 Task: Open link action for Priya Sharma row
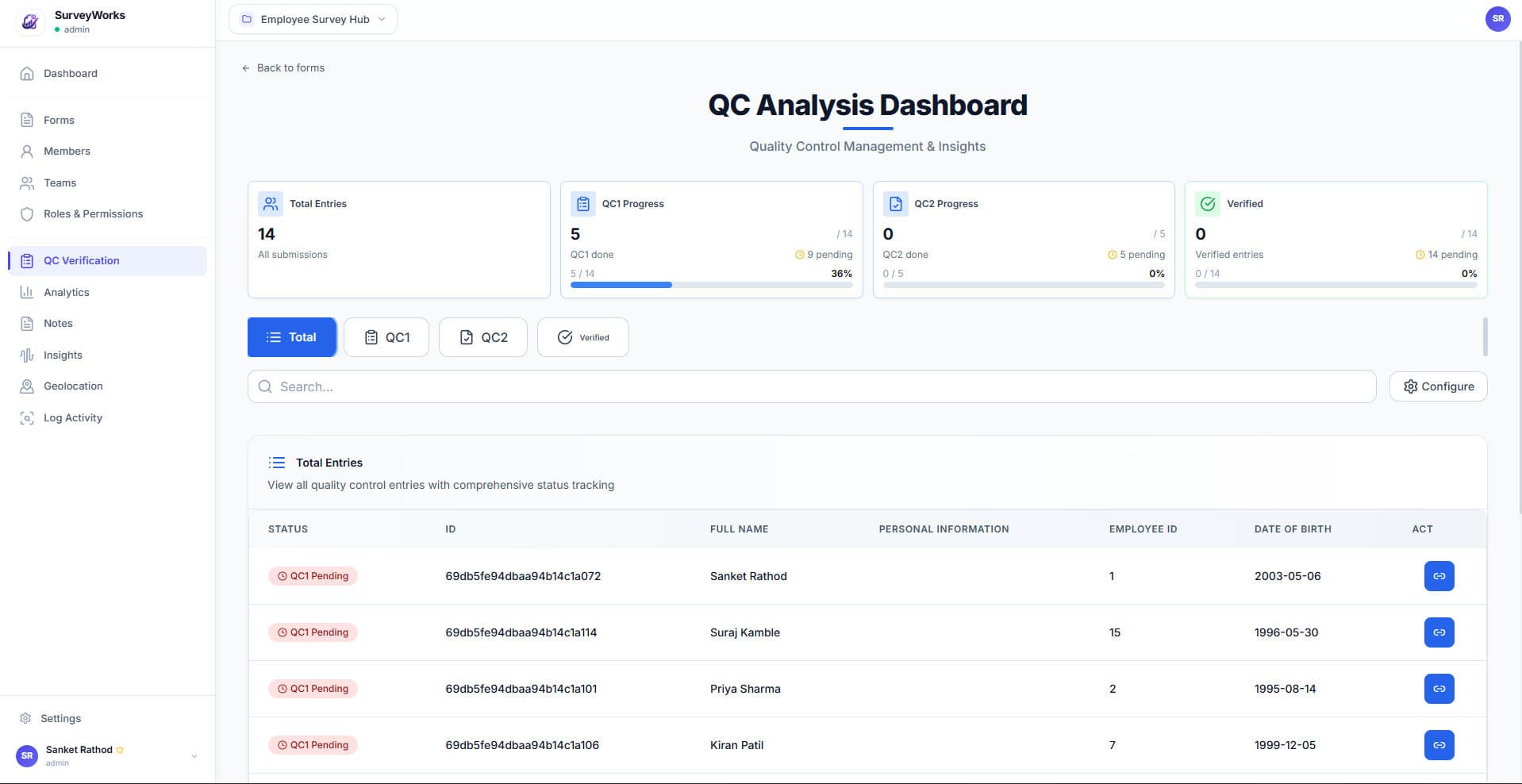coord(1439,689)
